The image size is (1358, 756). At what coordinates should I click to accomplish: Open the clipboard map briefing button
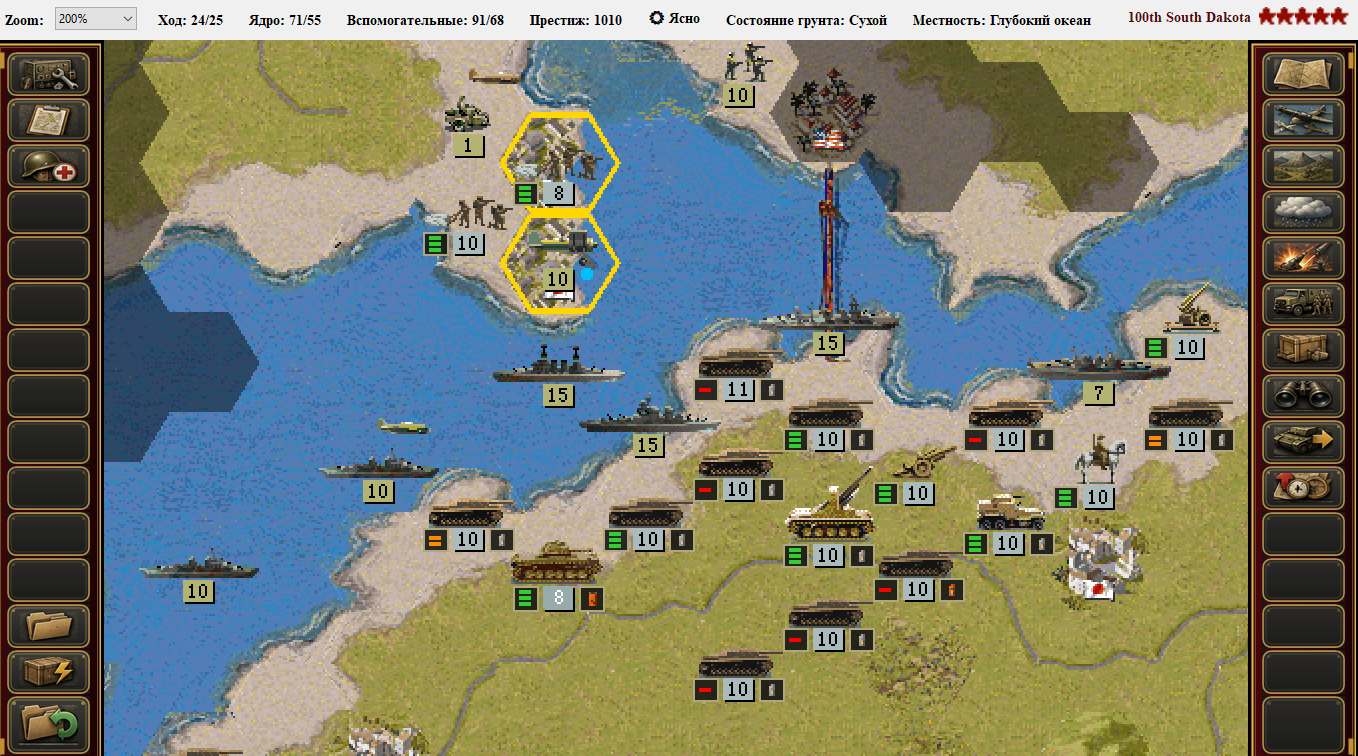pyautogui.click(x=49, y=120)
